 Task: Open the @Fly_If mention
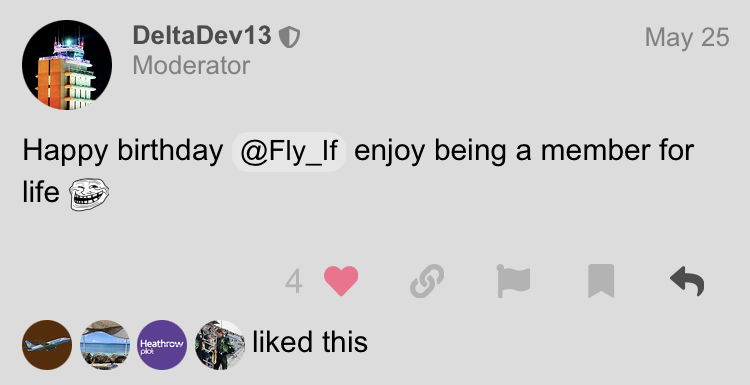[289, 152]
